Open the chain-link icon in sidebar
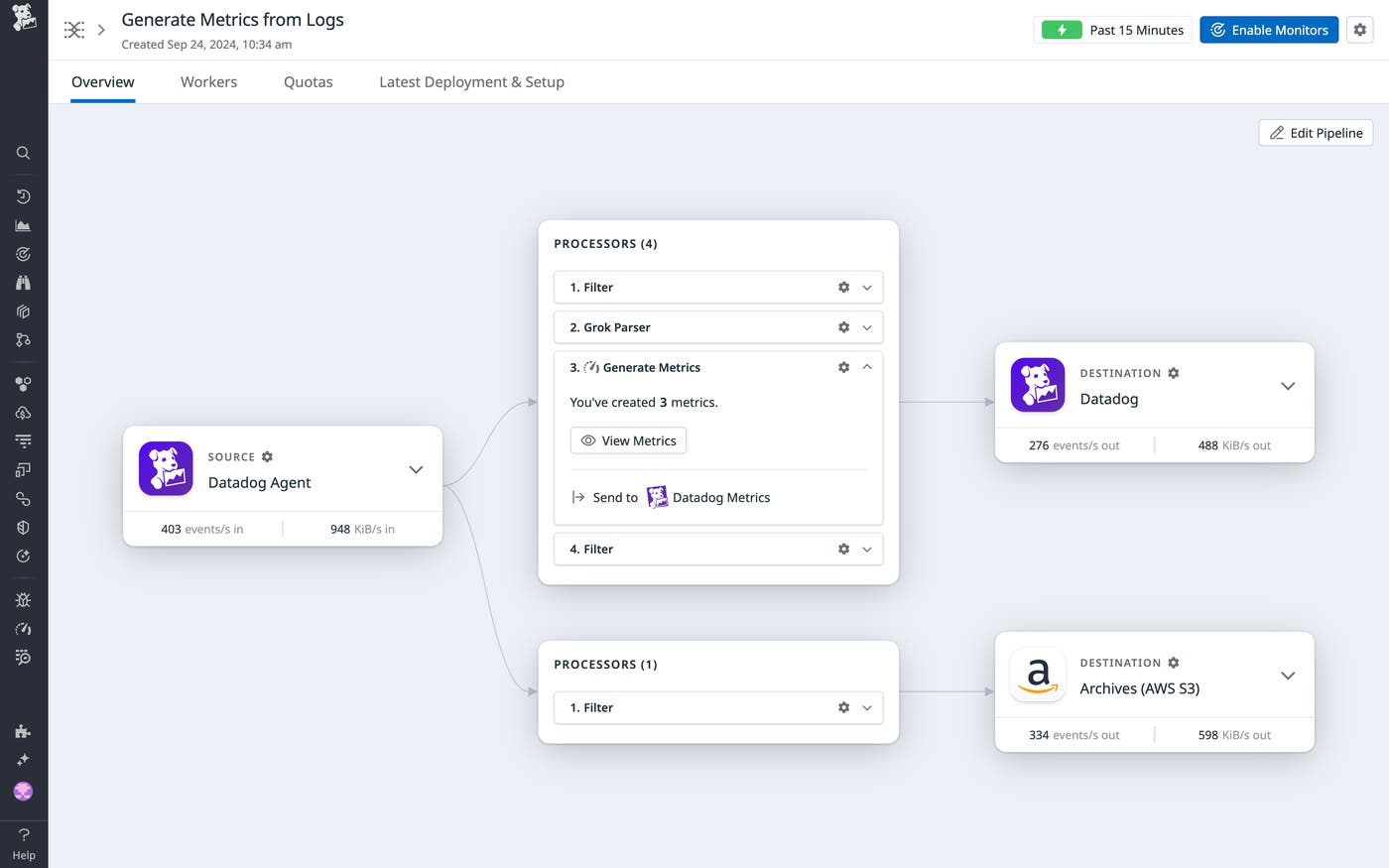 tap(23, 499)
